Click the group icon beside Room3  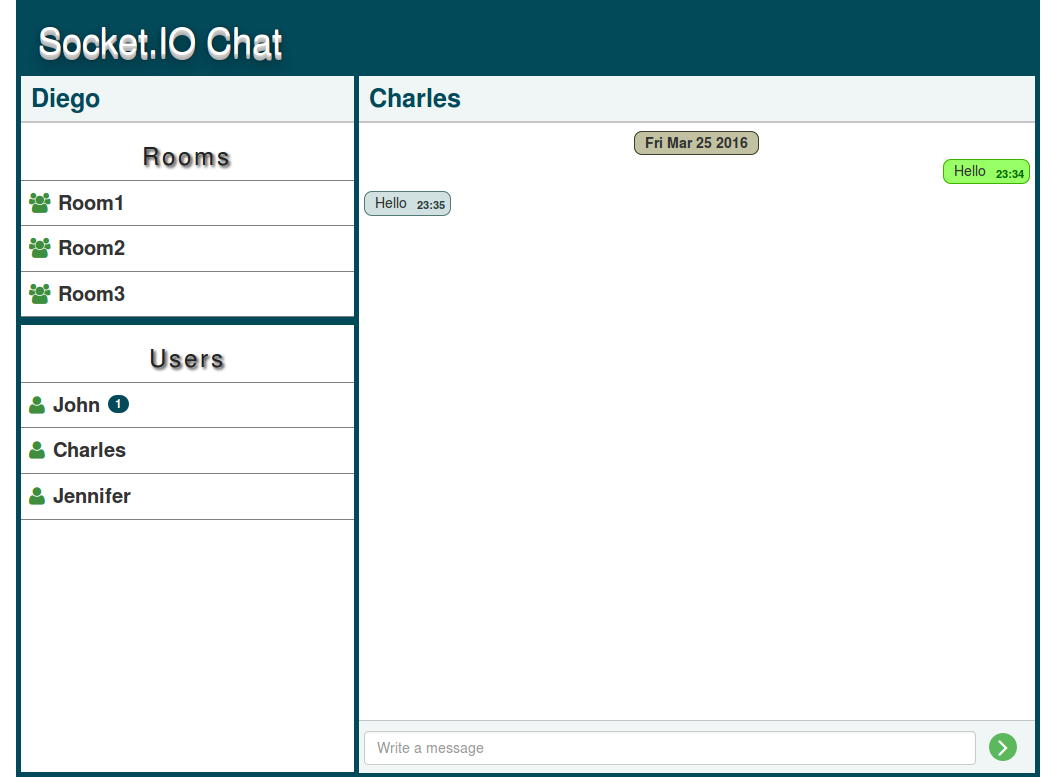pyautogui.click(x=40, y=294)
